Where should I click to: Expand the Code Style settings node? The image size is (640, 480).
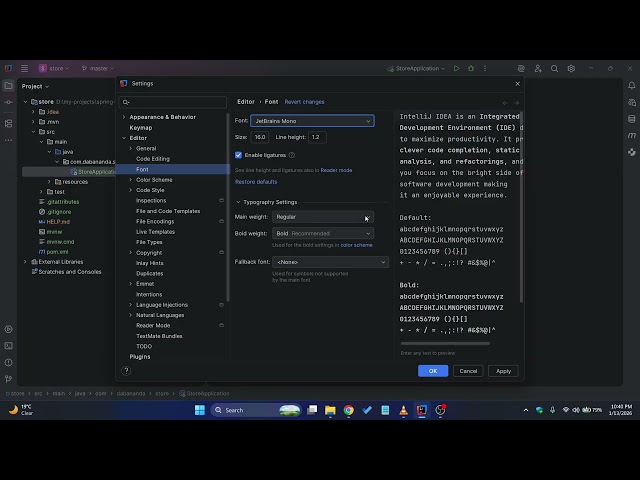(x=131, y=190)
